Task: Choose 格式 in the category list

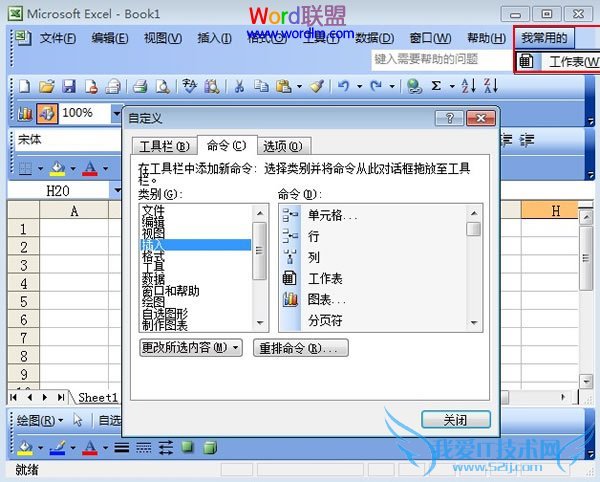Action: [x=196, y=256]
